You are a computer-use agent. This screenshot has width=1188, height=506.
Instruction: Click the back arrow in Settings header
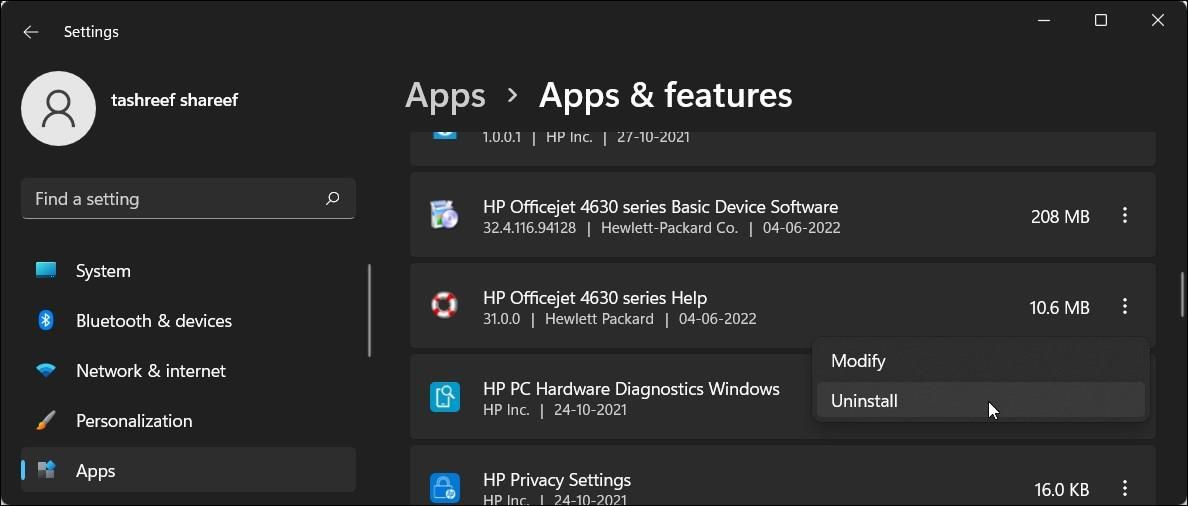point(31,32)
